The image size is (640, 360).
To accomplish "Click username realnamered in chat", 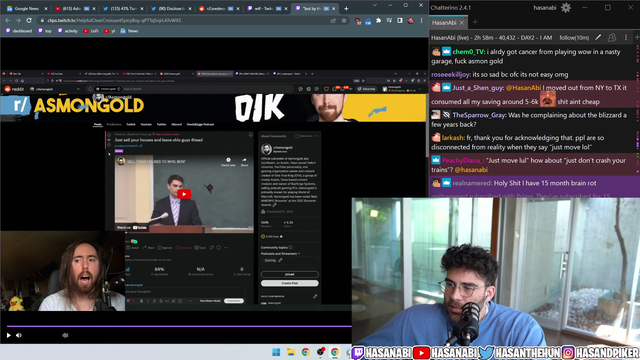I will pyautogui.click(x=472, y=183).
